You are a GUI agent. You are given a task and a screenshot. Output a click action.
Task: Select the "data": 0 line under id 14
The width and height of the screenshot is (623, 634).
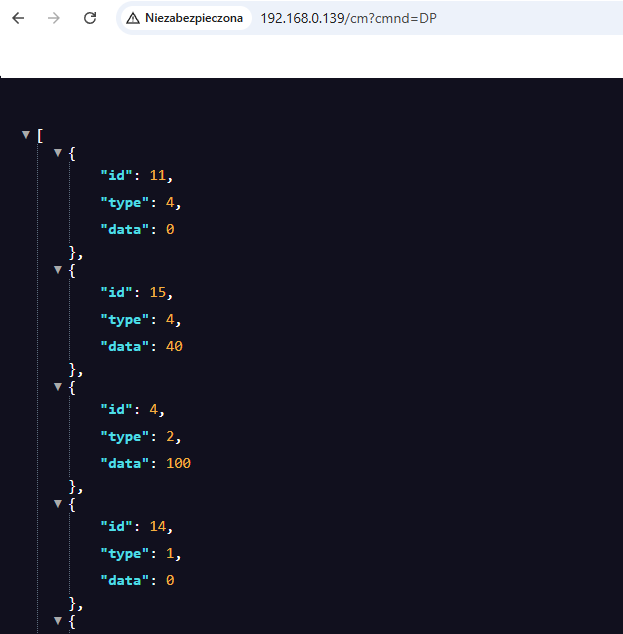point(137,581)
